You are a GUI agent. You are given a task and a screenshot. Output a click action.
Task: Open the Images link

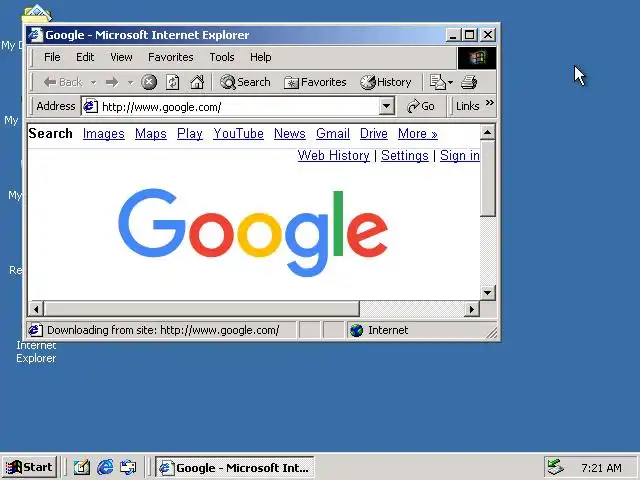104,133
